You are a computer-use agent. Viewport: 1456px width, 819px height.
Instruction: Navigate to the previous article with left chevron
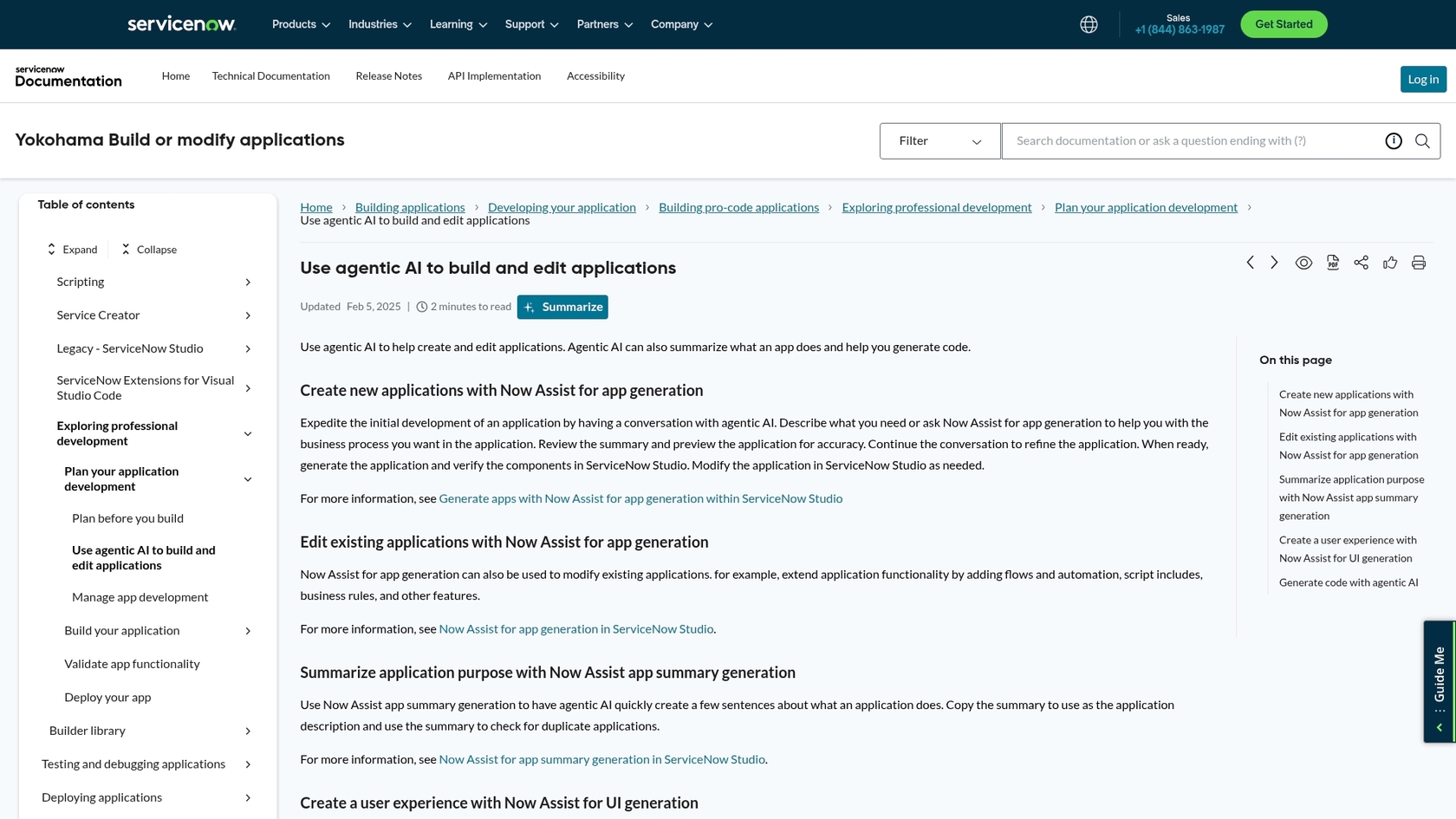[1250, 263]
